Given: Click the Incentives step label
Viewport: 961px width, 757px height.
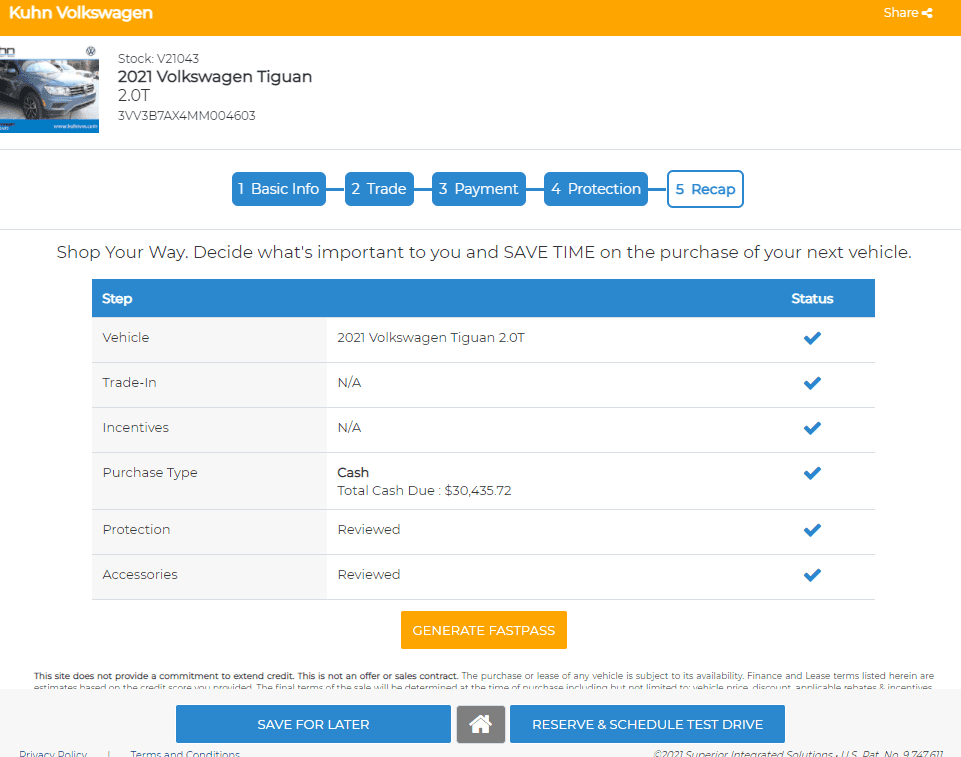Looking at the screenshot, I should coord(135,428).
